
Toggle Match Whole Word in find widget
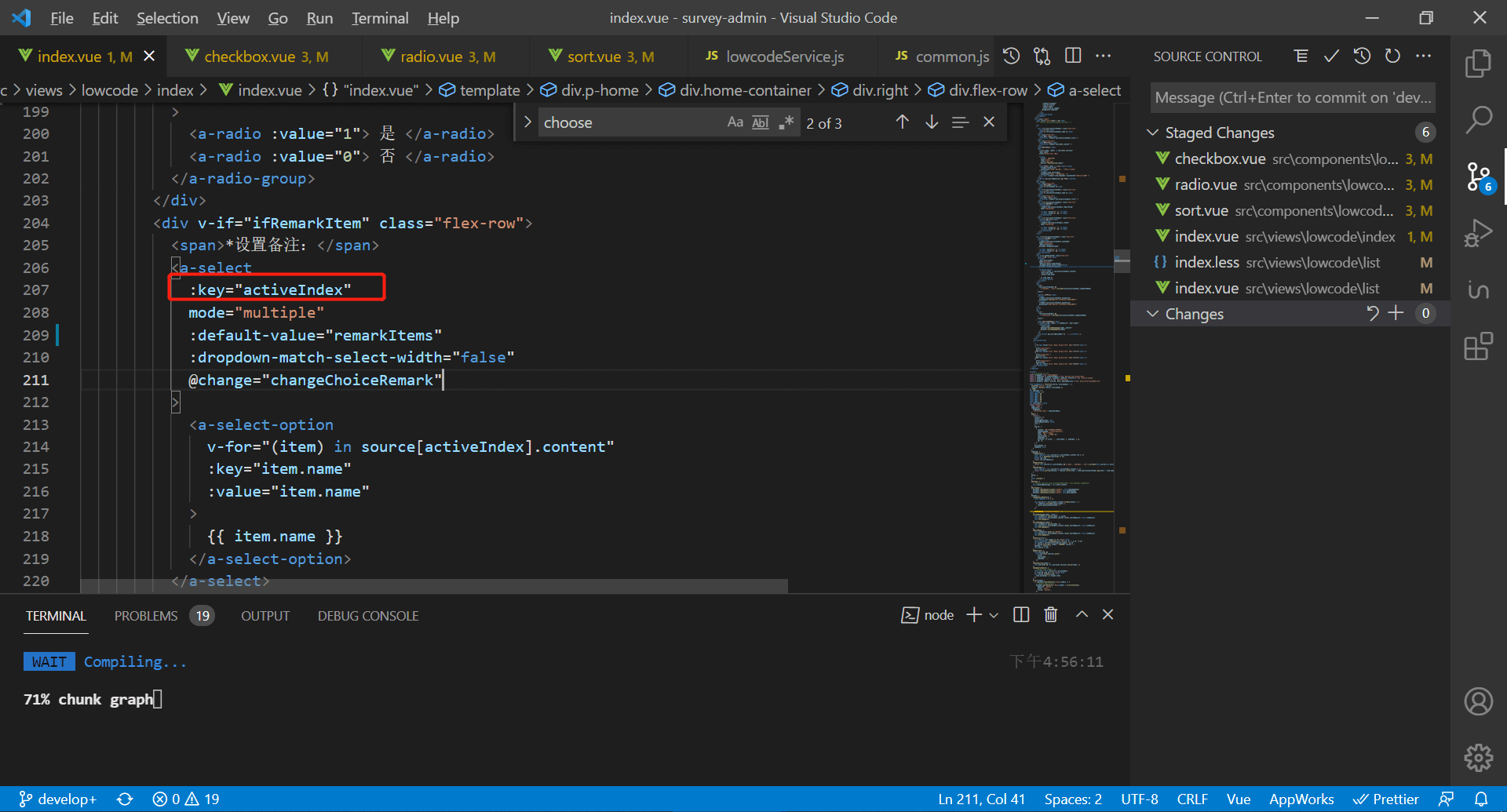tap(761, 122)
